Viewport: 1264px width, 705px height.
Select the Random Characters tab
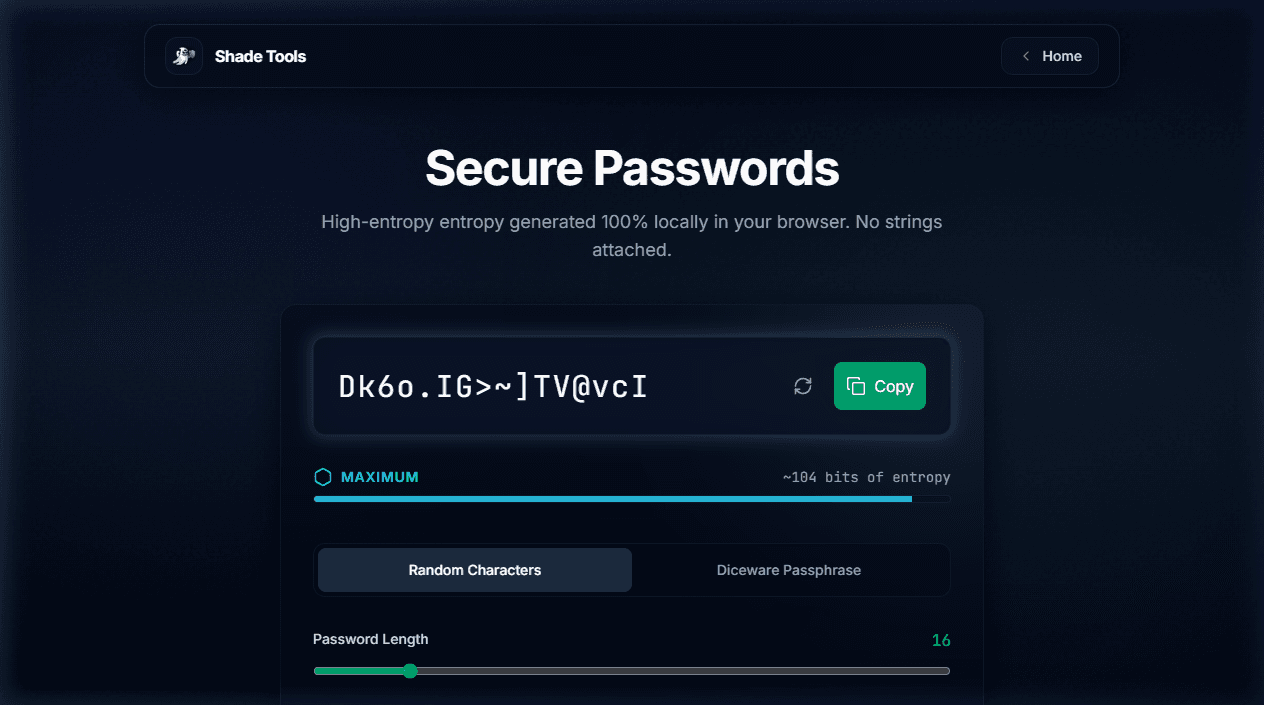click(474, 569)
